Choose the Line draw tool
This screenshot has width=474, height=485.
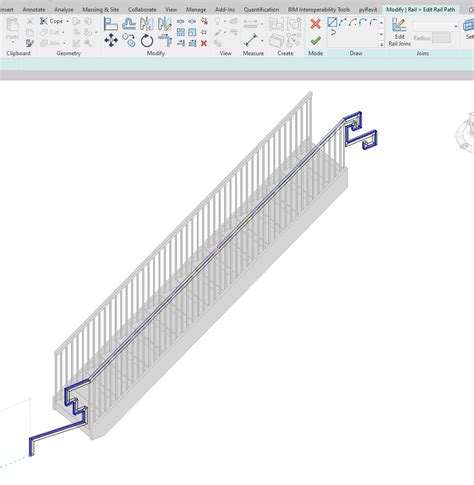[x=332, y=22]
